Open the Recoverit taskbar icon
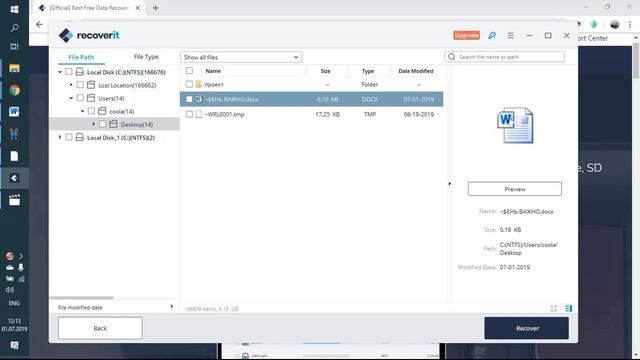 pos(14,178)
